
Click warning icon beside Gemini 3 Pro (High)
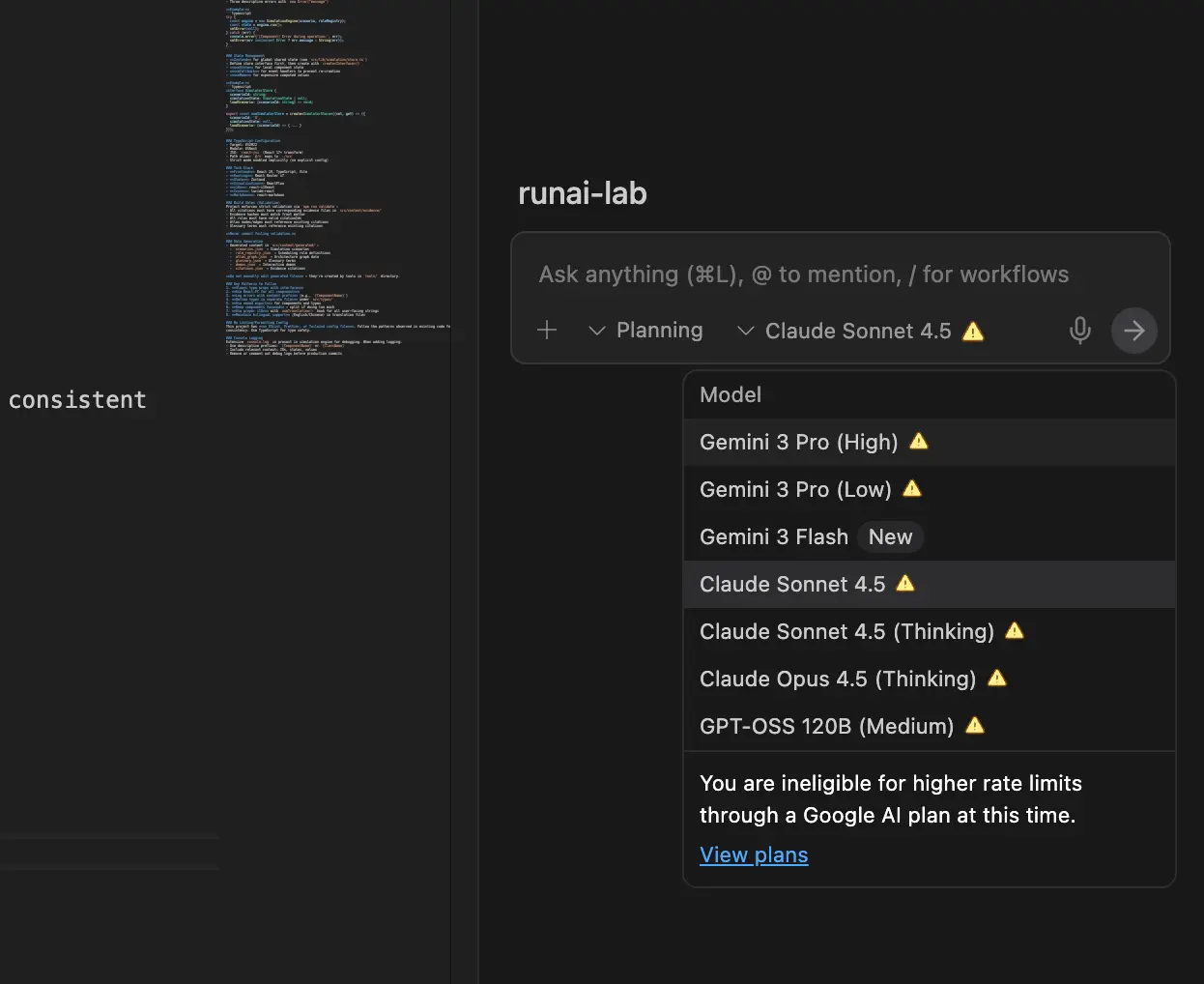(x=919, y=442)
